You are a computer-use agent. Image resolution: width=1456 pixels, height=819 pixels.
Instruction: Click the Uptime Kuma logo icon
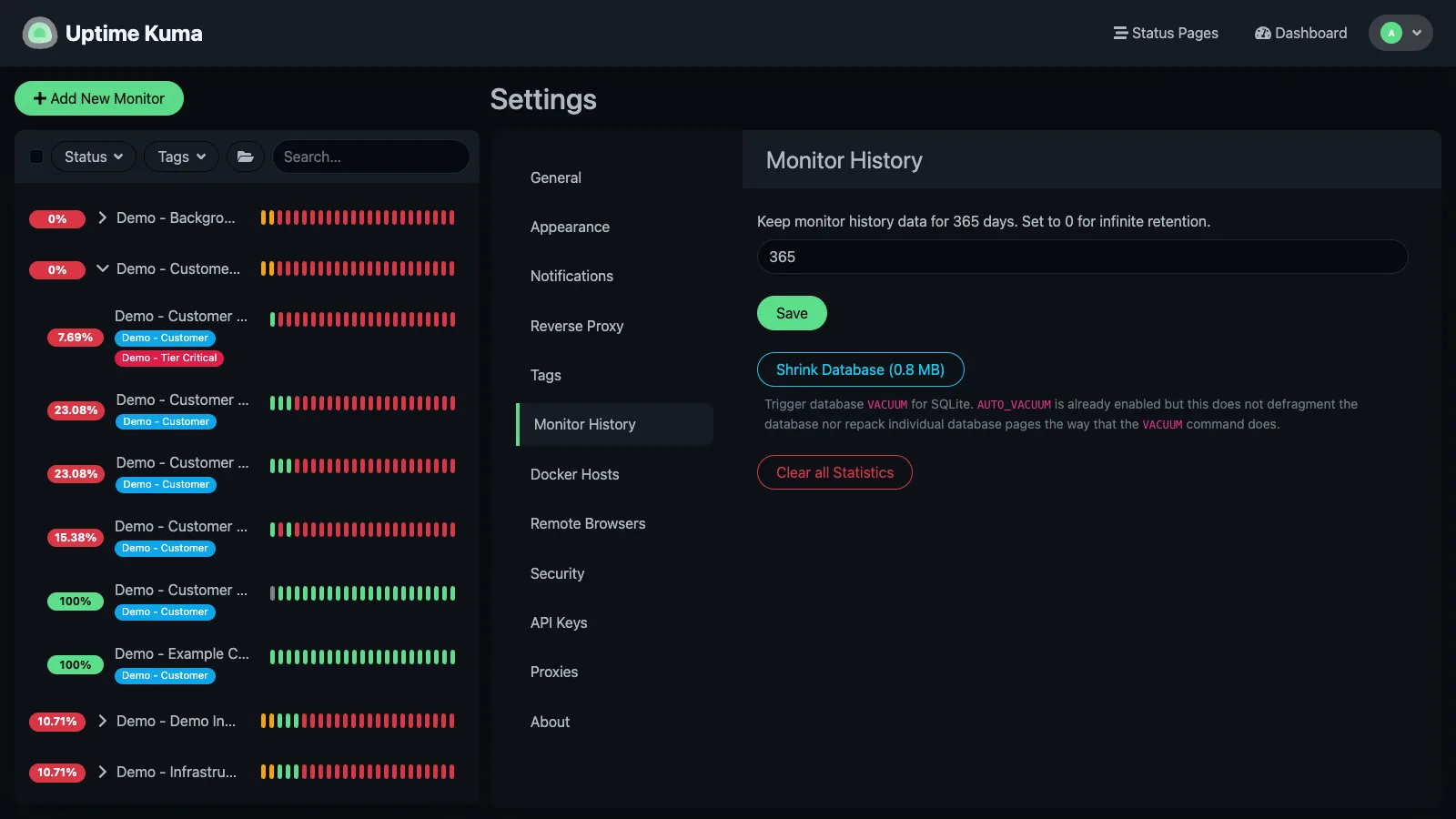pyautogui.click(x=39, y=34)
